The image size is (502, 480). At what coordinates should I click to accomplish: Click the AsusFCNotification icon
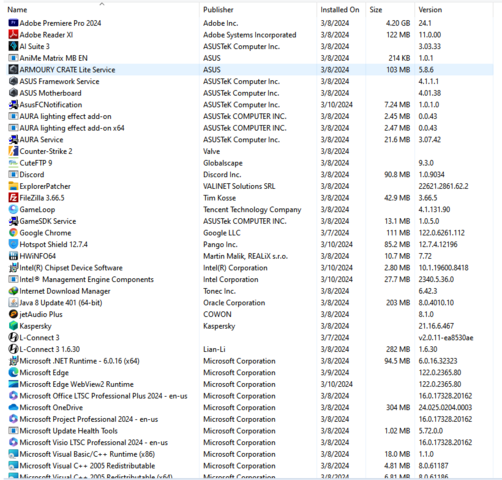click(x=13, y=105)
